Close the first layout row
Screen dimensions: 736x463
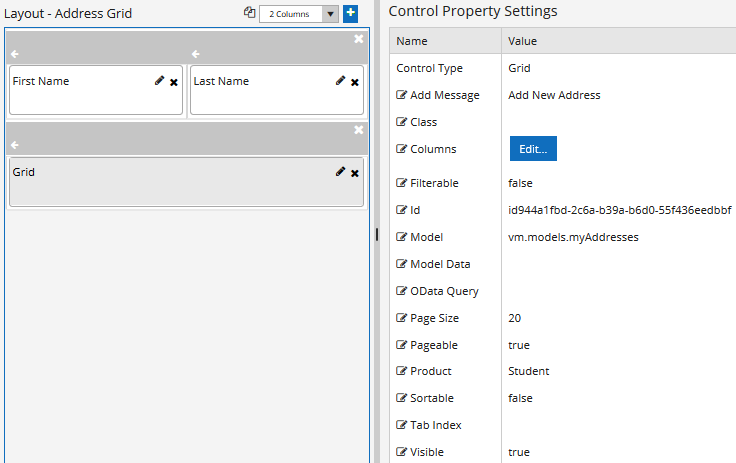click(359, 39)
